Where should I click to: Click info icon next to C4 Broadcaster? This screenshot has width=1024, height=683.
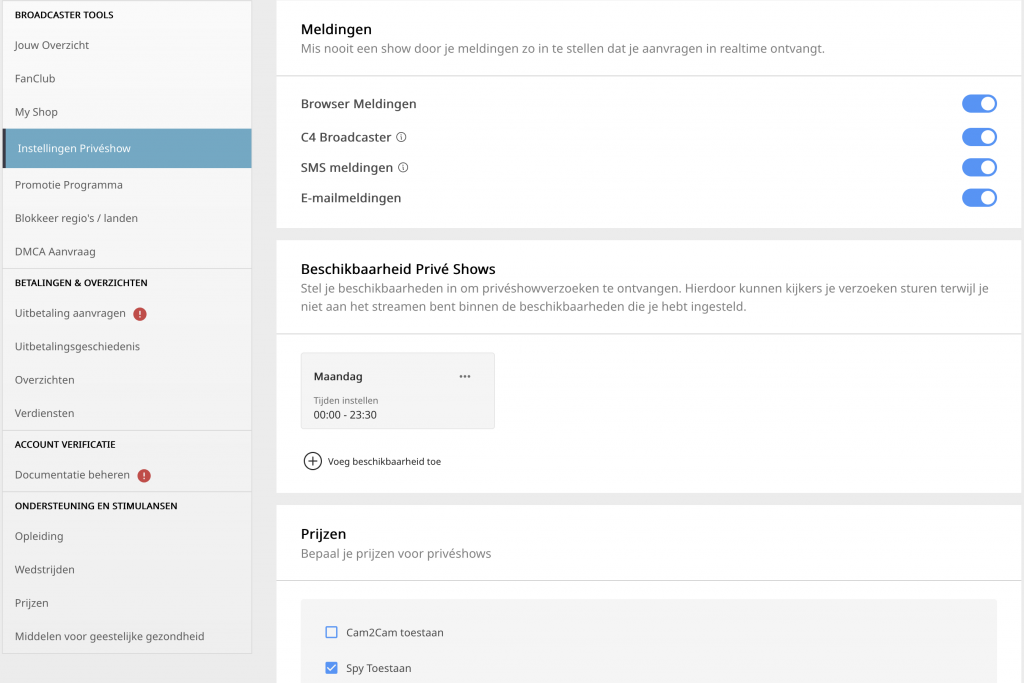[401, 138]
